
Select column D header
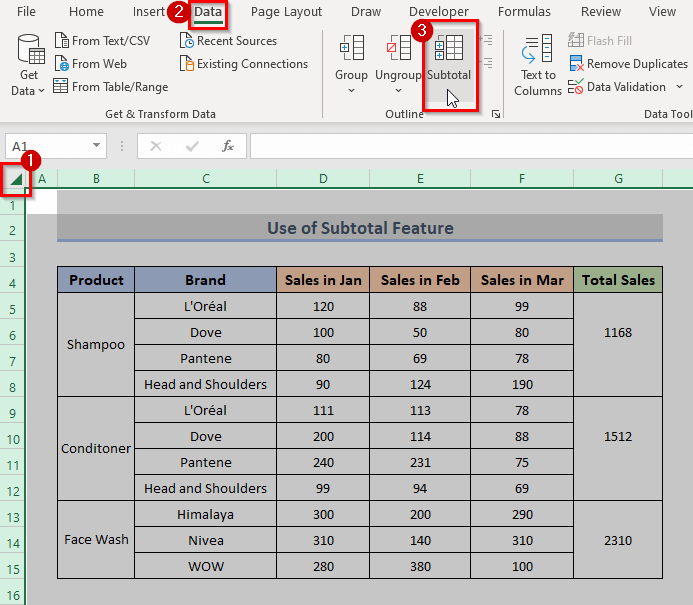(323, 179)
